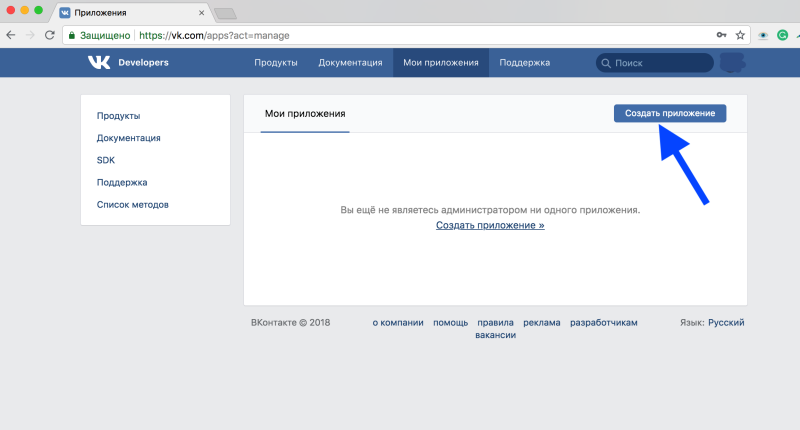This screenshot has width=800, height=430.
Task: Open the о компании footer link
Action: click(398, 322)
